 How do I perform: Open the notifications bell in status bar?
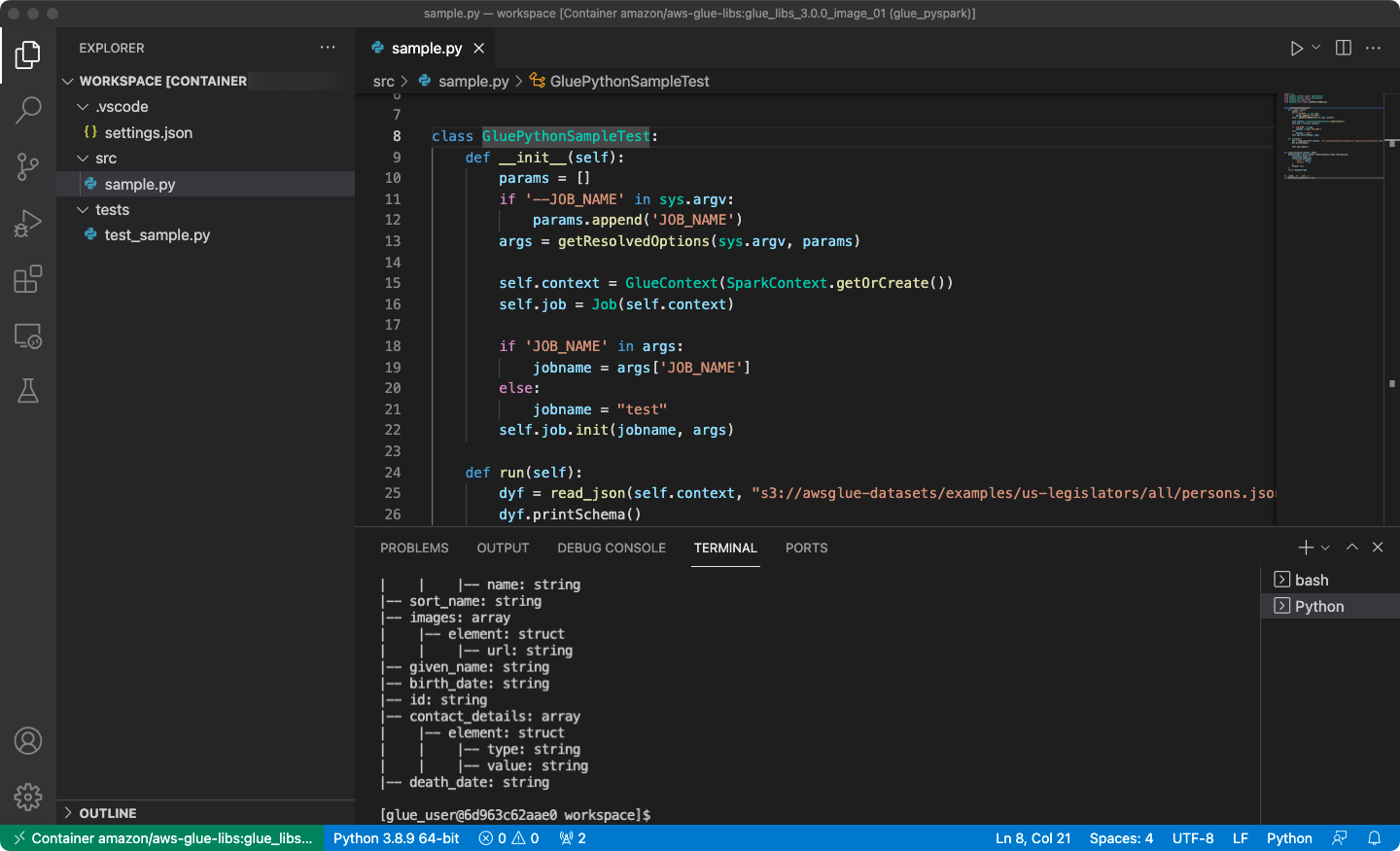coord(1375,838)
